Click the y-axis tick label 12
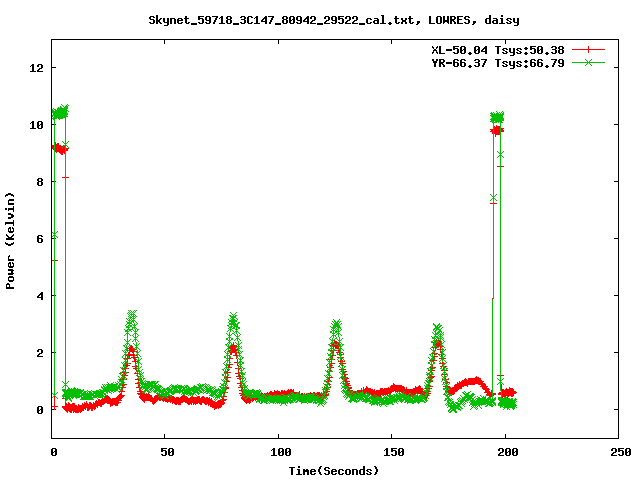The image size is (640, 480). tap(36, 68)
